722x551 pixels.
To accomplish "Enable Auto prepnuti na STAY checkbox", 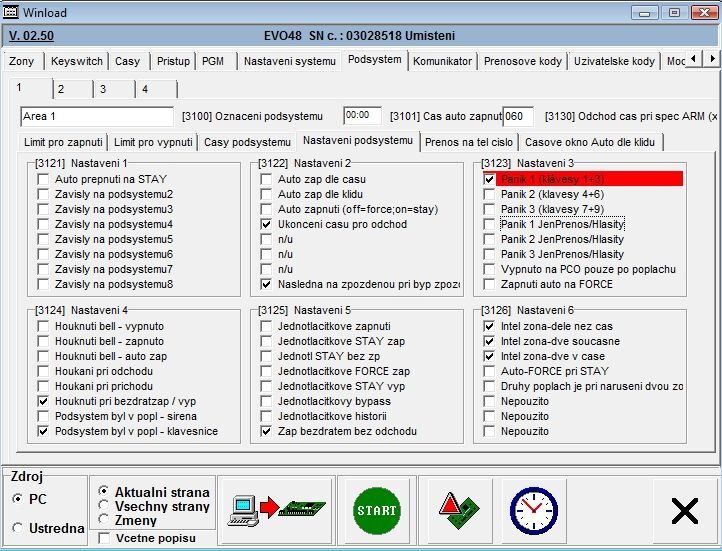I will pos(43,179).
